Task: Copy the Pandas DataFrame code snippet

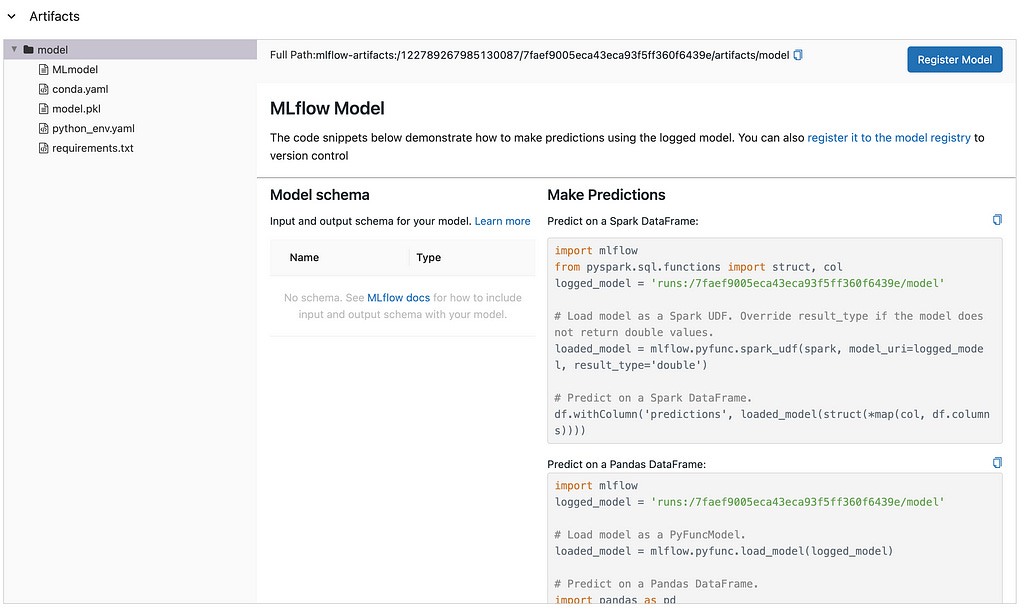Action: [x=997, y=462]
